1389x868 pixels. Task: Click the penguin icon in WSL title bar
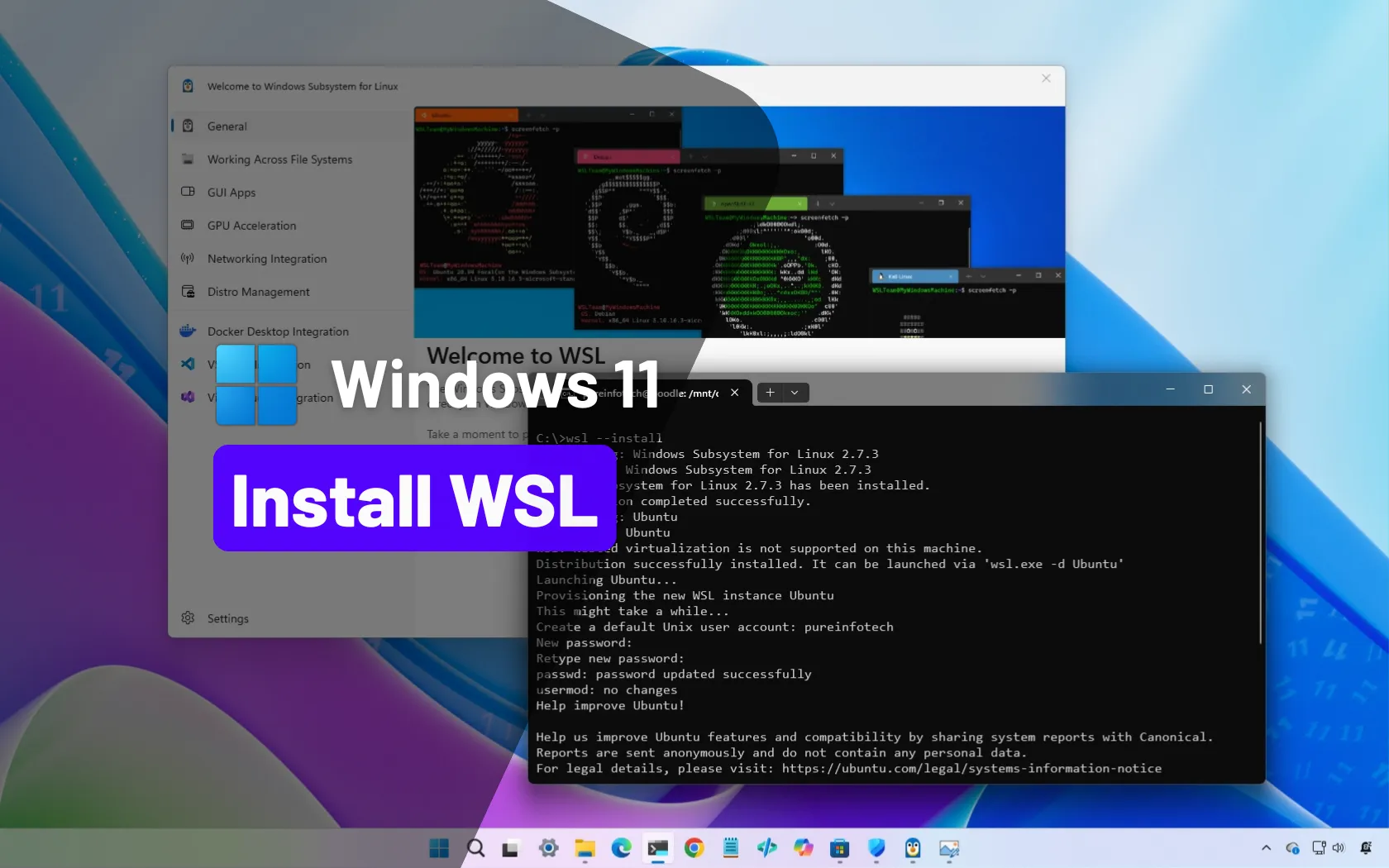coord(188,86)
